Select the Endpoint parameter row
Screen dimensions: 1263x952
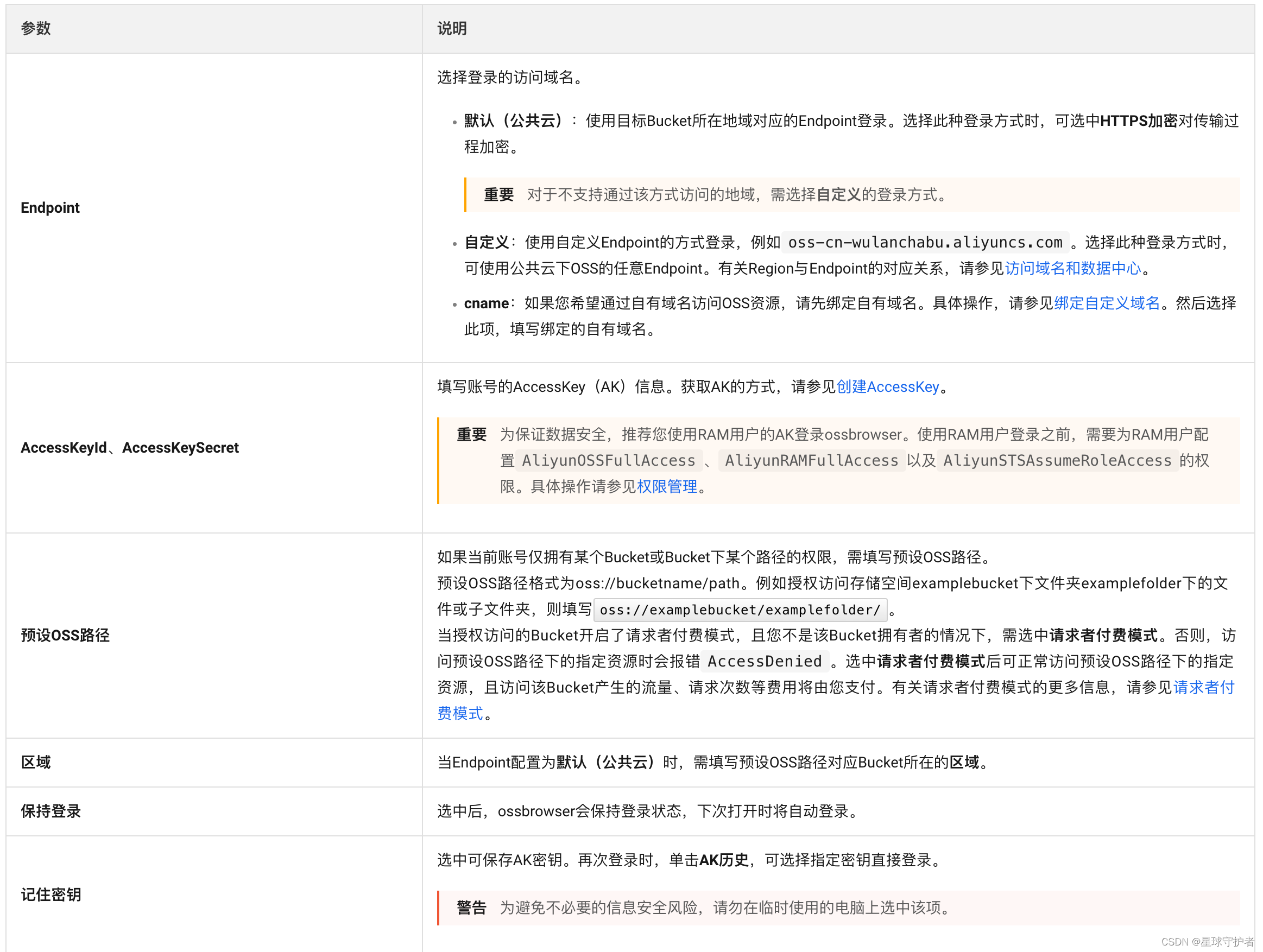tap(50, 207)
